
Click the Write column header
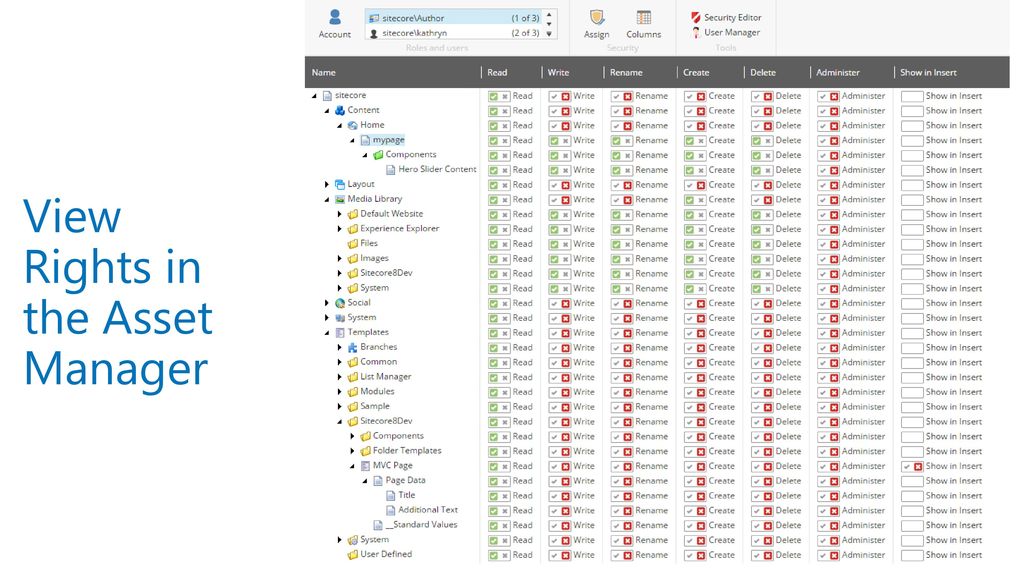[558, 72]
